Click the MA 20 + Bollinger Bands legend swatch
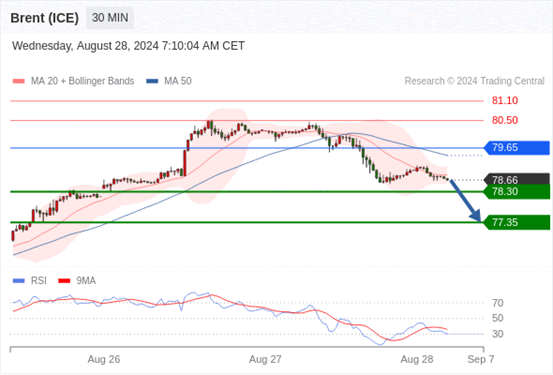 pos(19,81)
